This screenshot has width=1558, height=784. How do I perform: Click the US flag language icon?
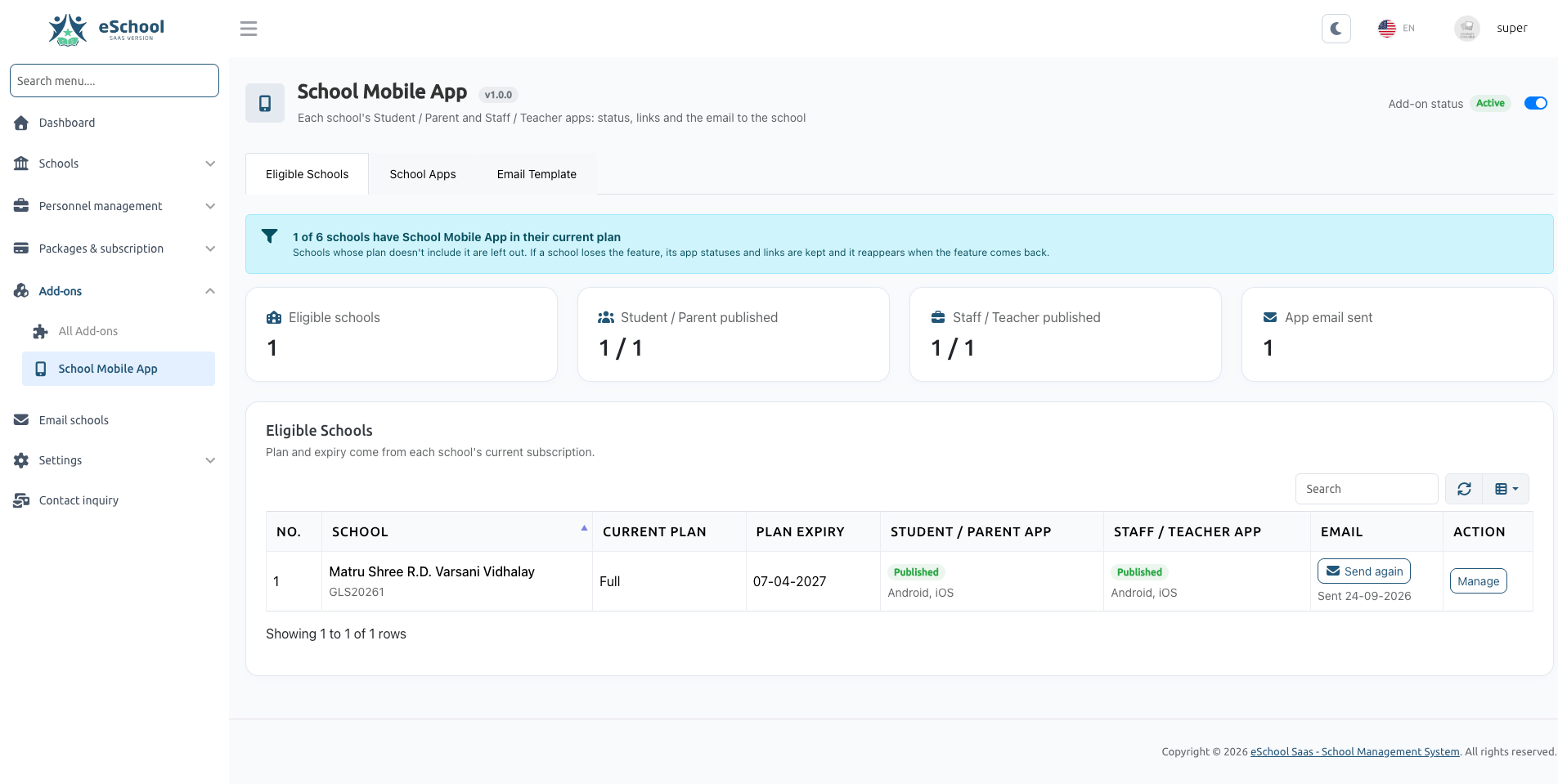1387,29
